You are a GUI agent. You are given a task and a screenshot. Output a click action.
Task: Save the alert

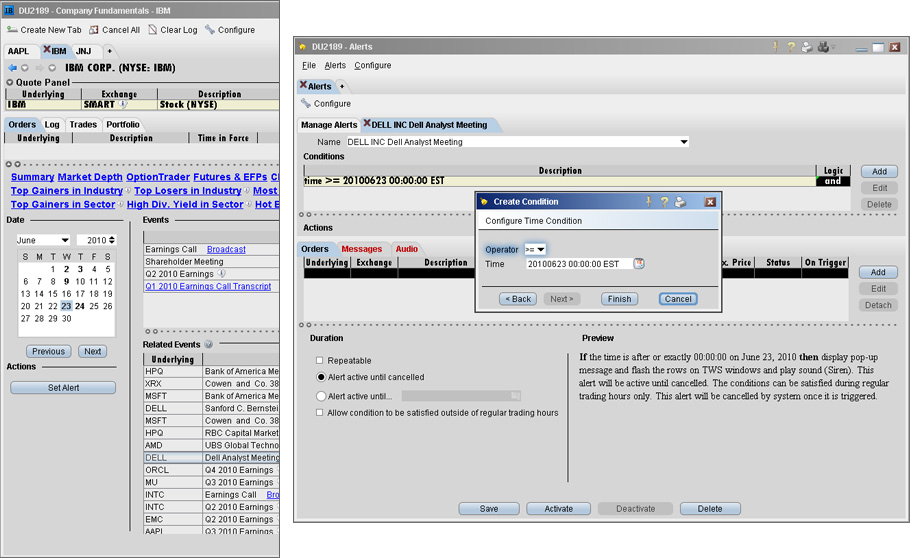click(489, 509)
